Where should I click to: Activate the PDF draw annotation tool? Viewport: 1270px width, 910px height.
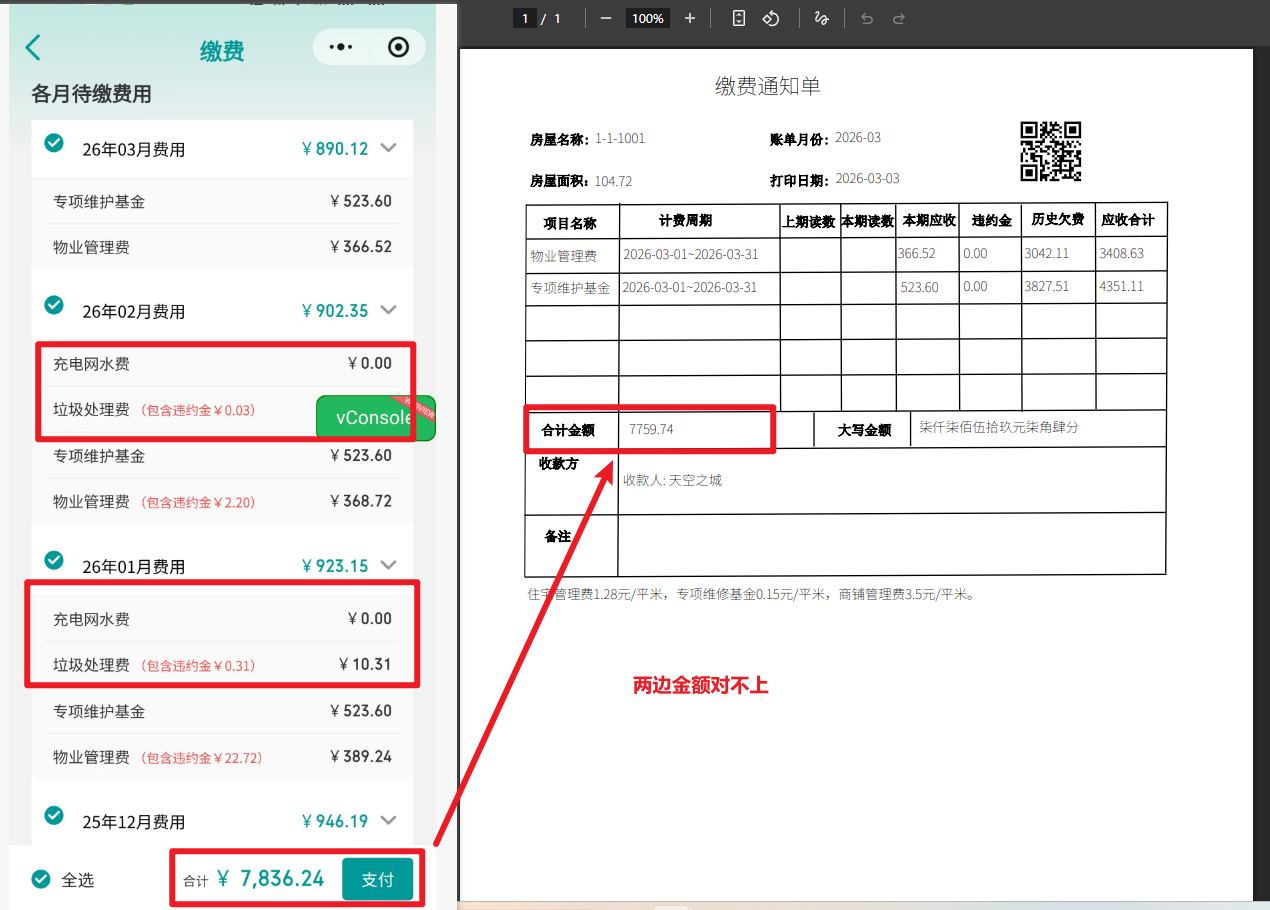tap(821, 18)
